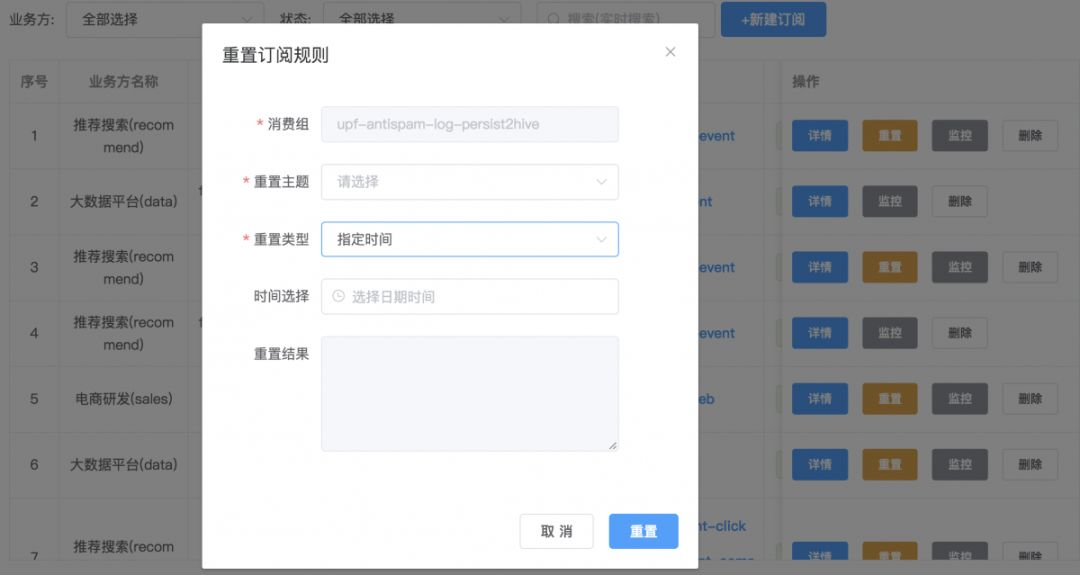
Task: Click 推荐搜索(recommend) cell in row 3
Action: click(x=123, y=267)
